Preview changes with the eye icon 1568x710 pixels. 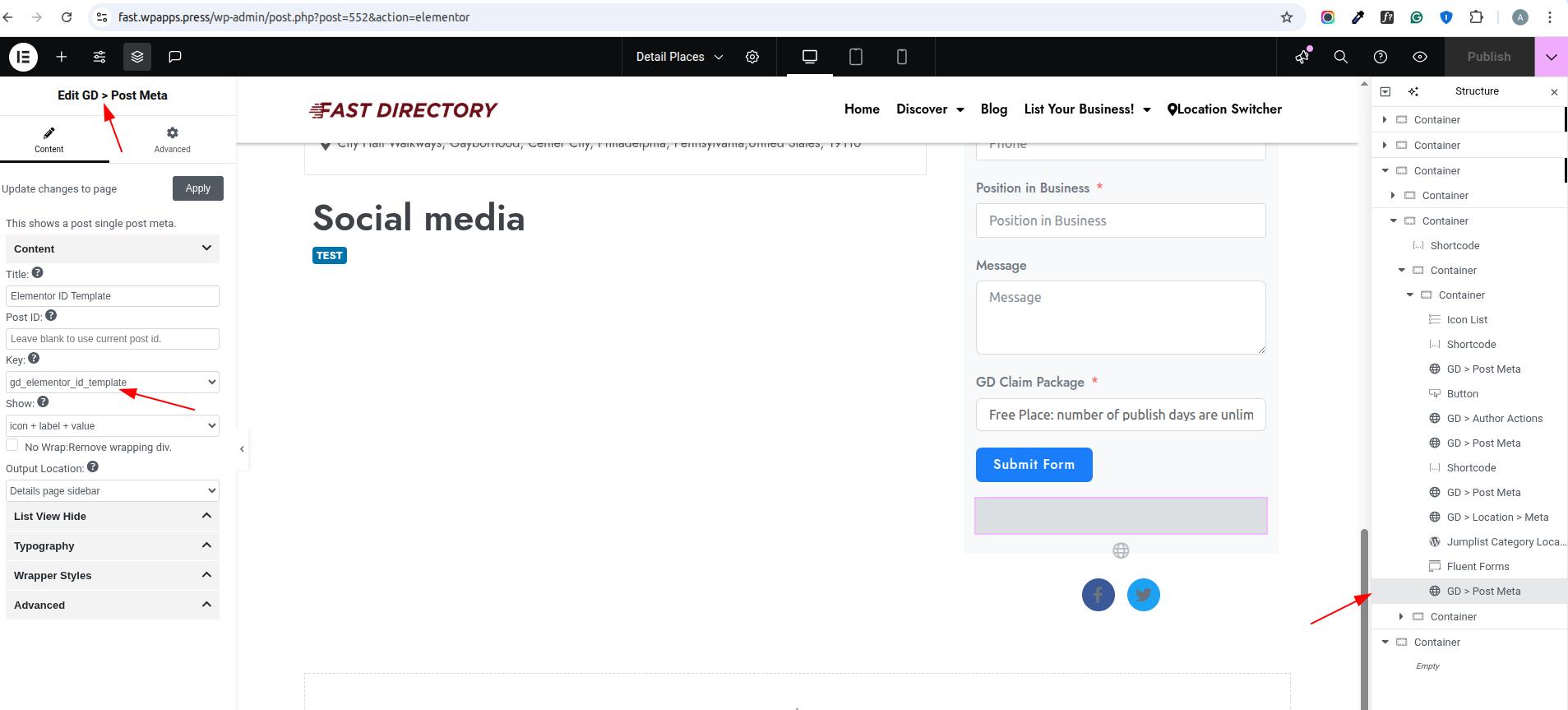(1420, 57)
